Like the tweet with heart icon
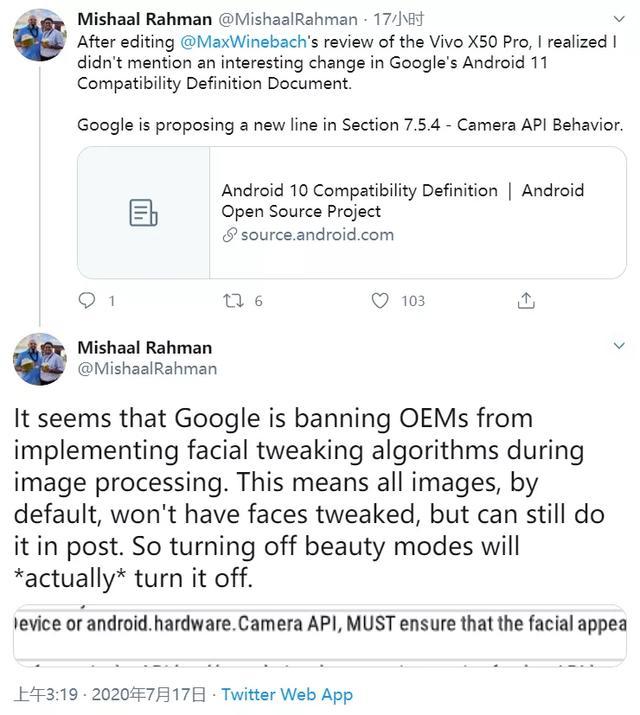640x715 pixels. (380, 300)
